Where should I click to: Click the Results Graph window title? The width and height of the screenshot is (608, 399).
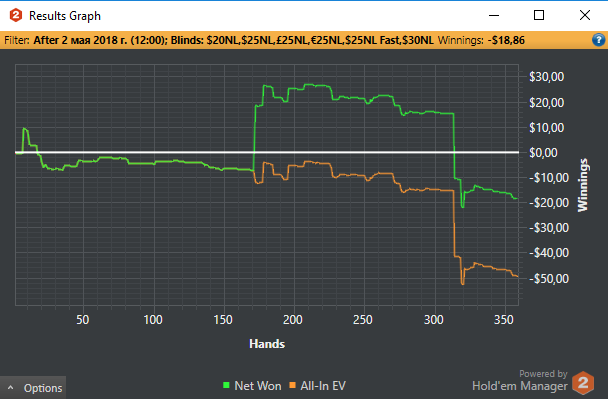[x=65, y=16]
